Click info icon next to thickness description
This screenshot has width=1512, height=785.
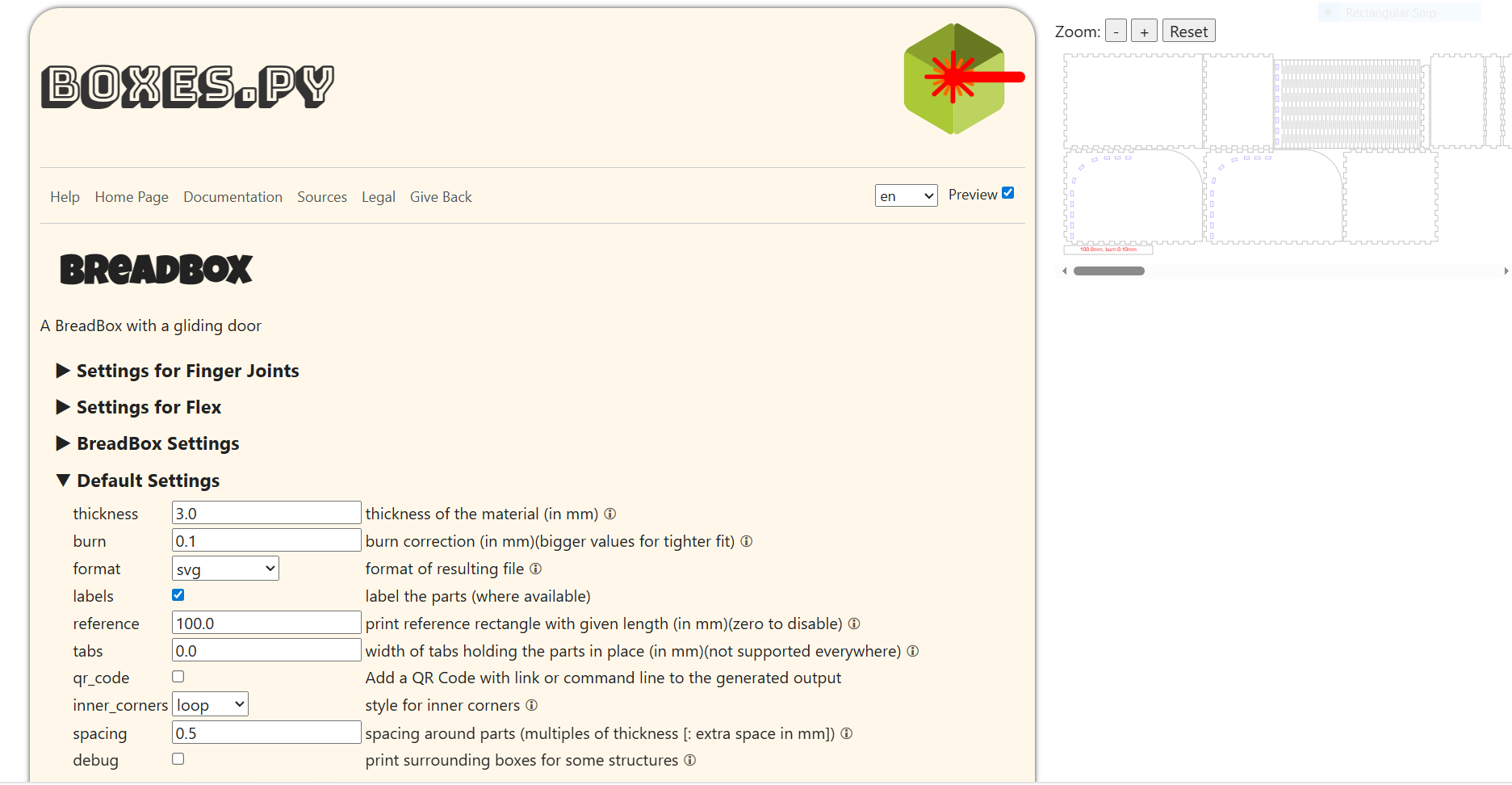click(x=610, y=514)
